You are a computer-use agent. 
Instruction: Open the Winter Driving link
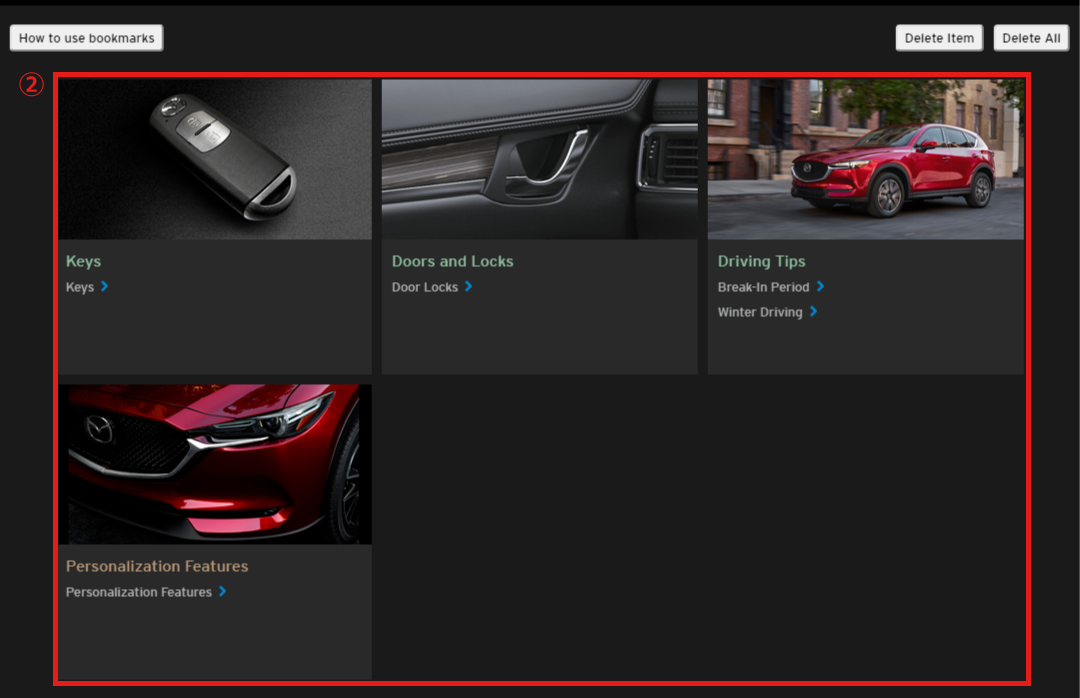click(760, 312)
